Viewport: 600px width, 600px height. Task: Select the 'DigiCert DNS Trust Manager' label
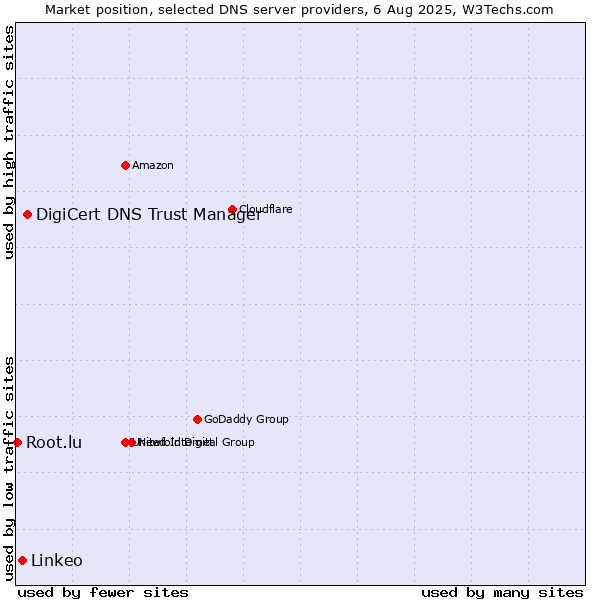(149, 215)
